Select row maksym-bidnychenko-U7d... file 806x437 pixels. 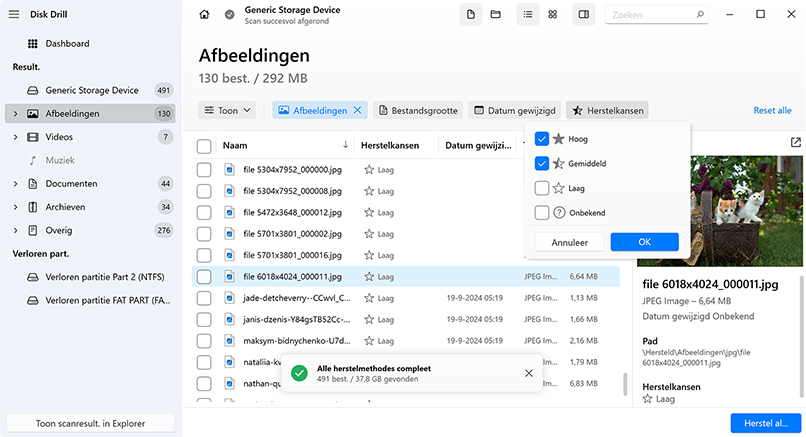[x=406, y=341]
